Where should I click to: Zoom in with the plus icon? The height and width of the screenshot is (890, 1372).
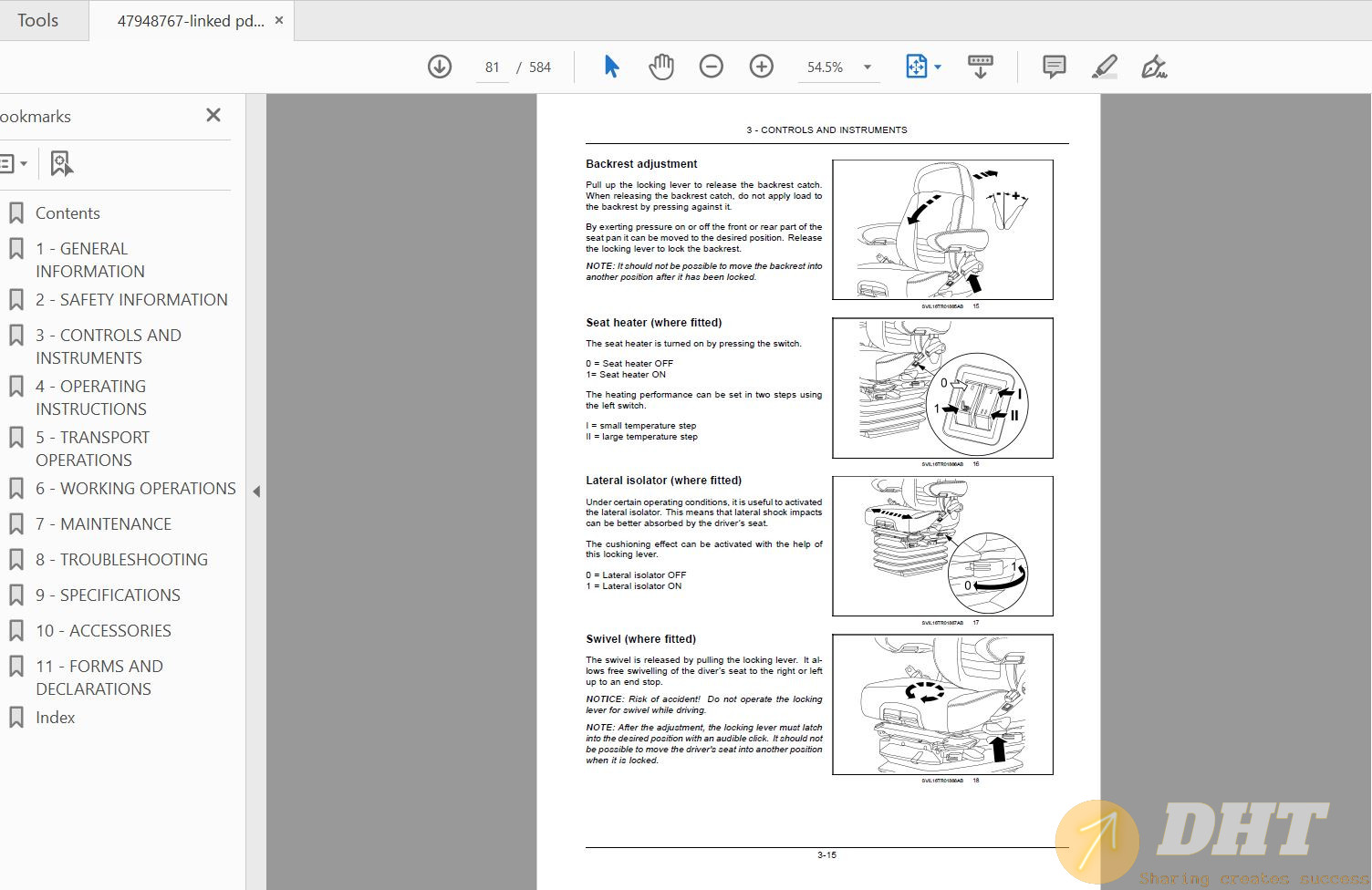[x=761, y=67]
